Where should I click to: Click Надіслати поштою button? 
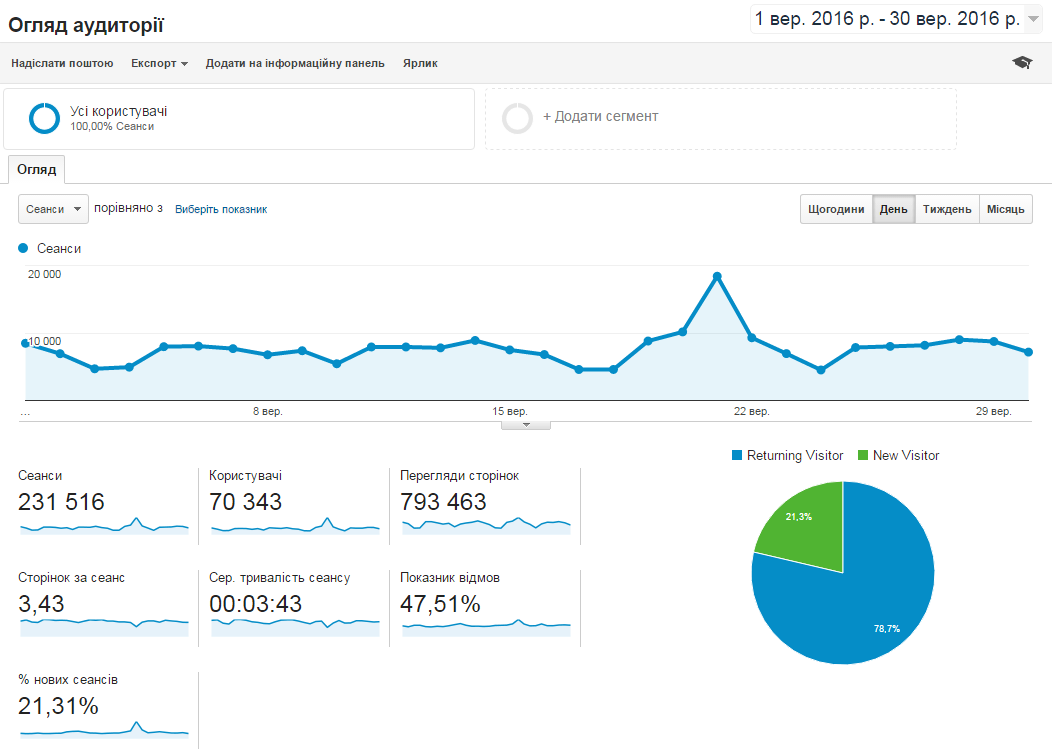click(62, 63)
